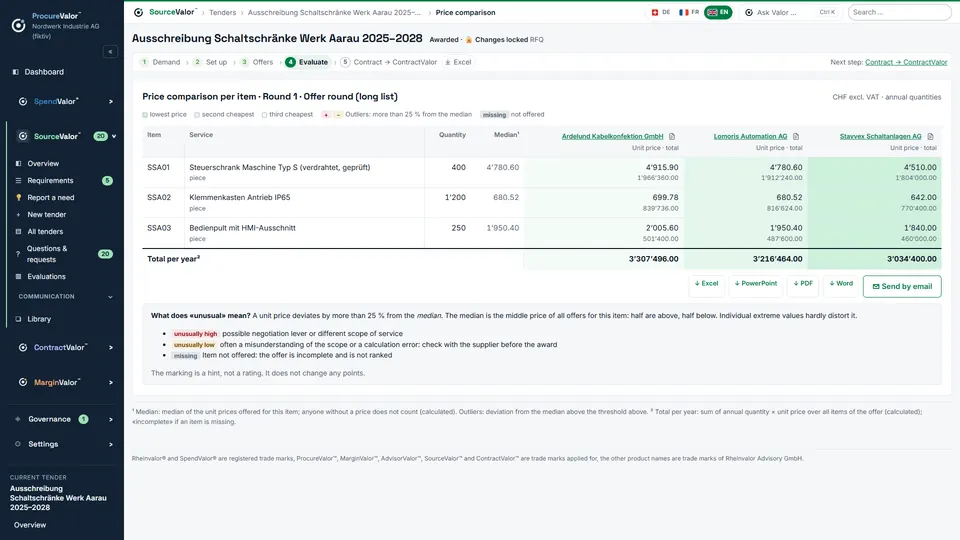
Task: Click the Report a need lightbulb icon
Action: point(18,198)
